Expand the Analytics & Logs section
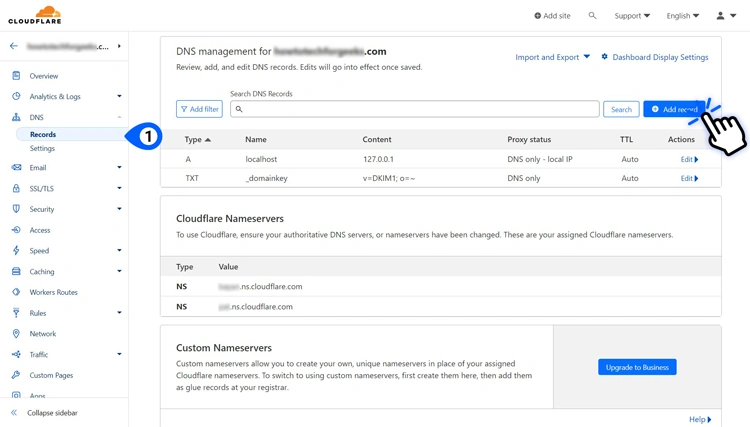750x427 pixels. click(119, 97)
